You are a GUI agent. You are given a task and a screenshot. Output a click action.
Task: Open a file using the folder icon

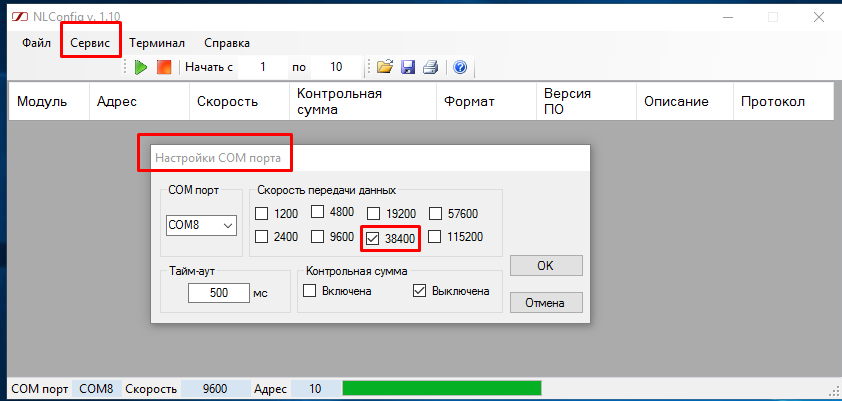[384, 67]
